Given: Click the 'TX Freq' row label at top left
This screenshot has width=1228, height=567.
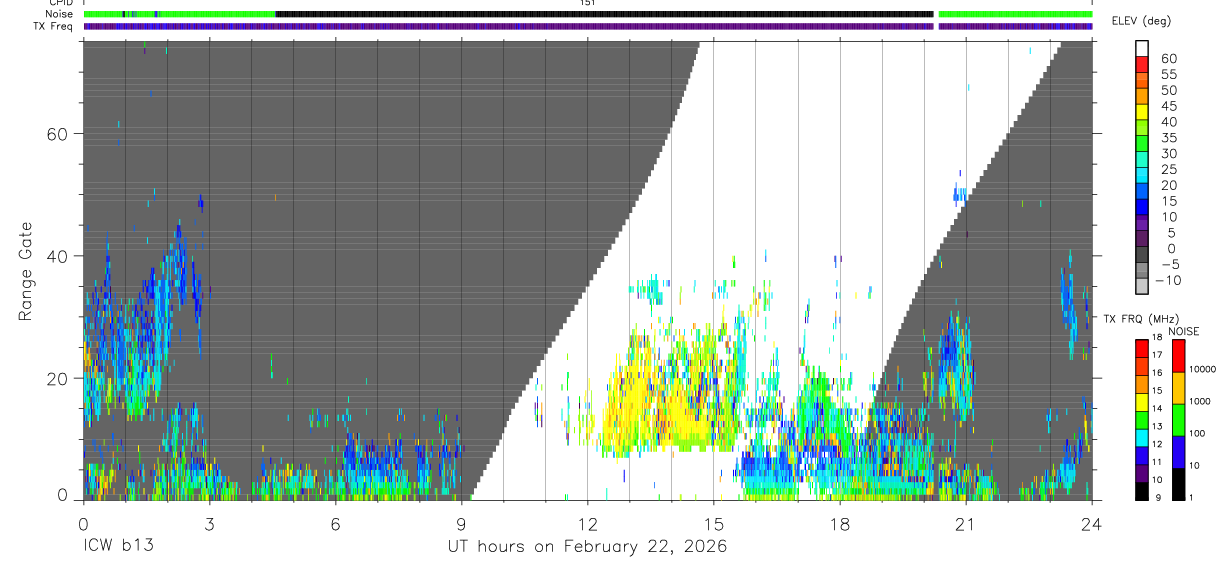Looking at the screenshot, I should pos(53,26).
